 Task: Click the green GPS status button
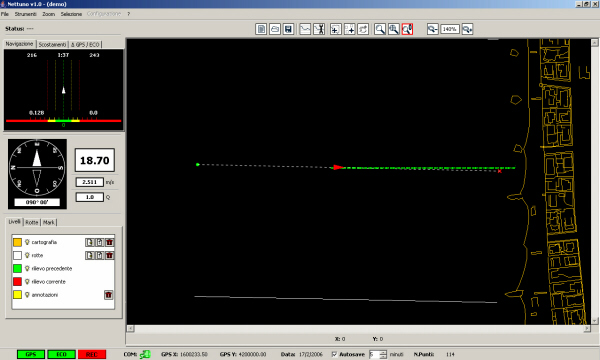tap(31, 354)
